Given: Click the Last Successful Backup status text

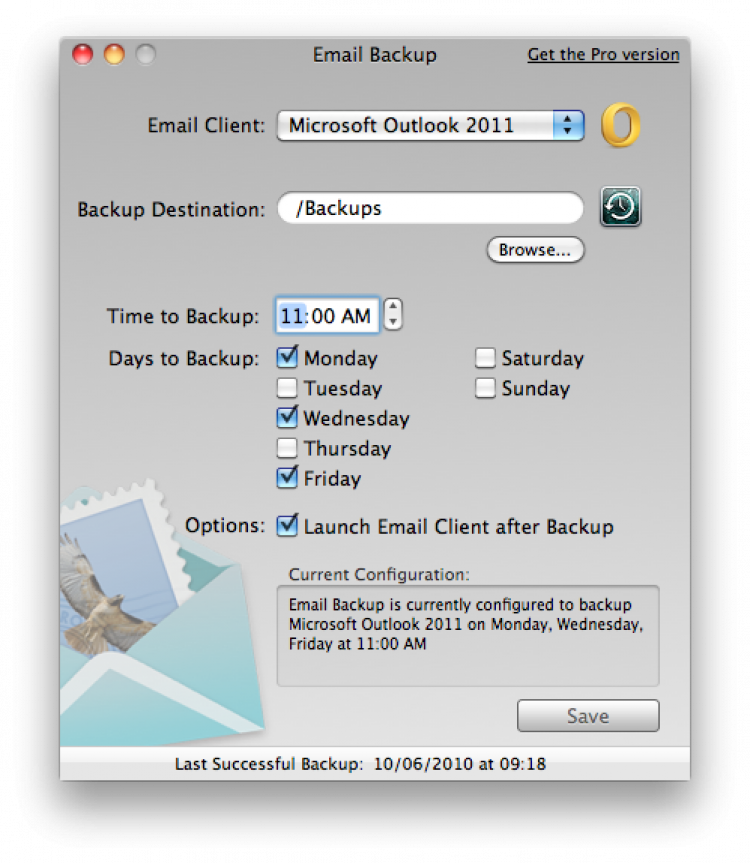Looking at the screenshot, I should tap(360, 764).
